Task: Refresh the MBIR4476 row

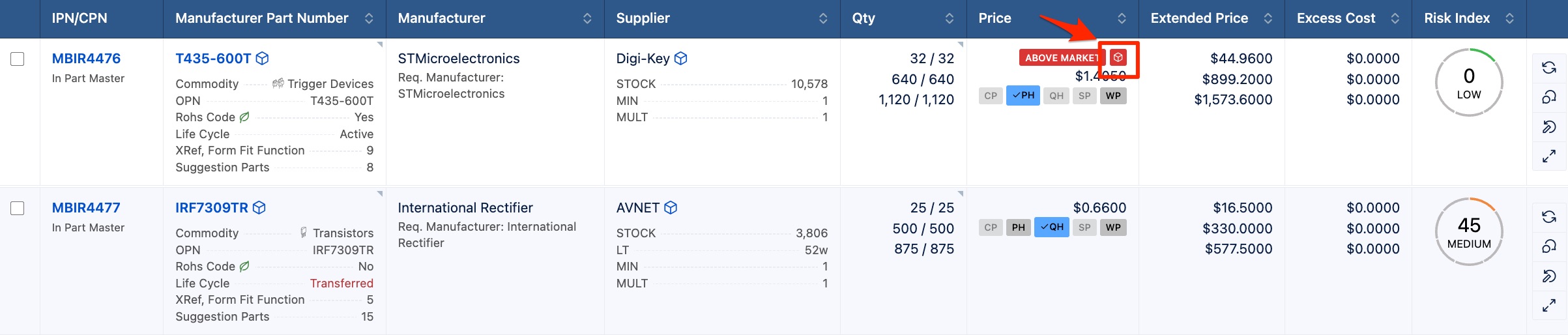Action: (x=1549, y=67)
